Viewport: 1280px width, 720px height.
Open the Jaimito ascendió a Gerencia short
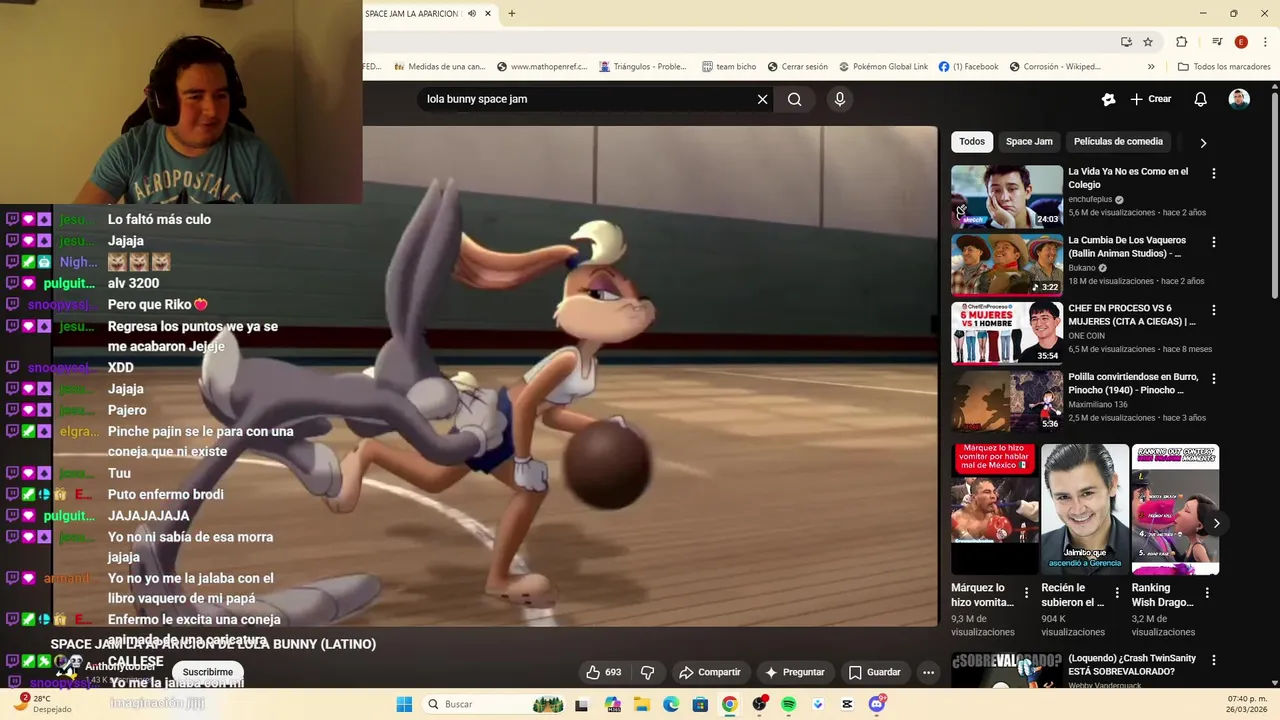pyautogui.click(x=1085, y=510)
